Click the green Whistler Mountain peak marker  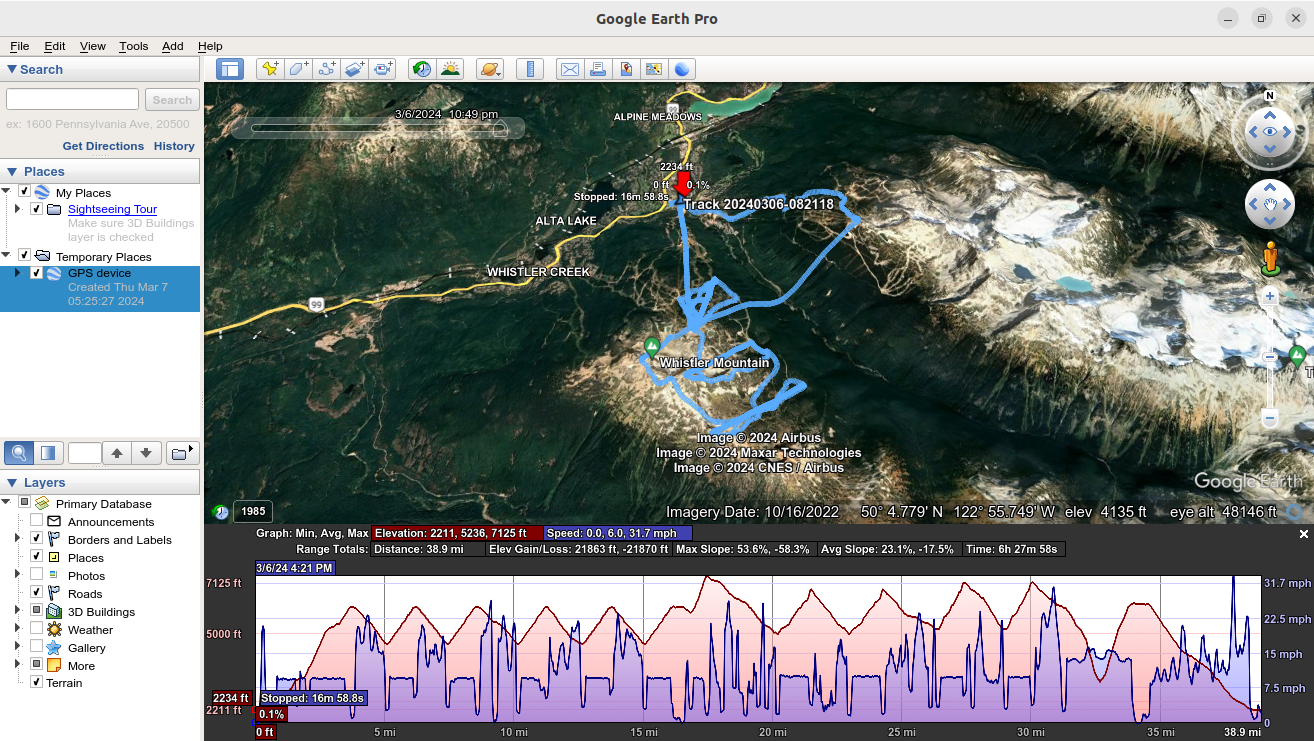coord(652,347)
